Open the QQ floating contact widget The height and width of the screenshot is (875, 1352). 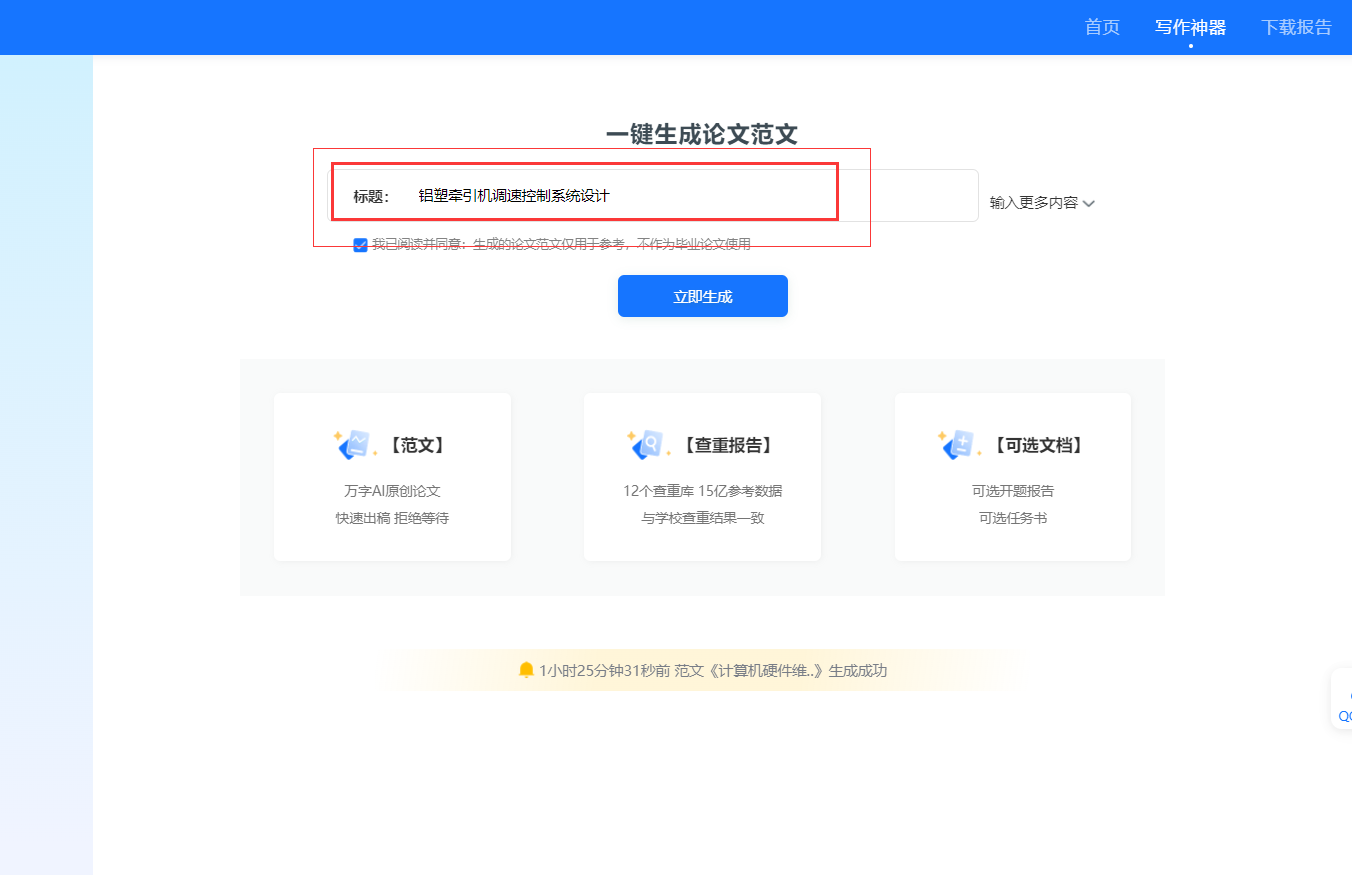(1343, 698)
